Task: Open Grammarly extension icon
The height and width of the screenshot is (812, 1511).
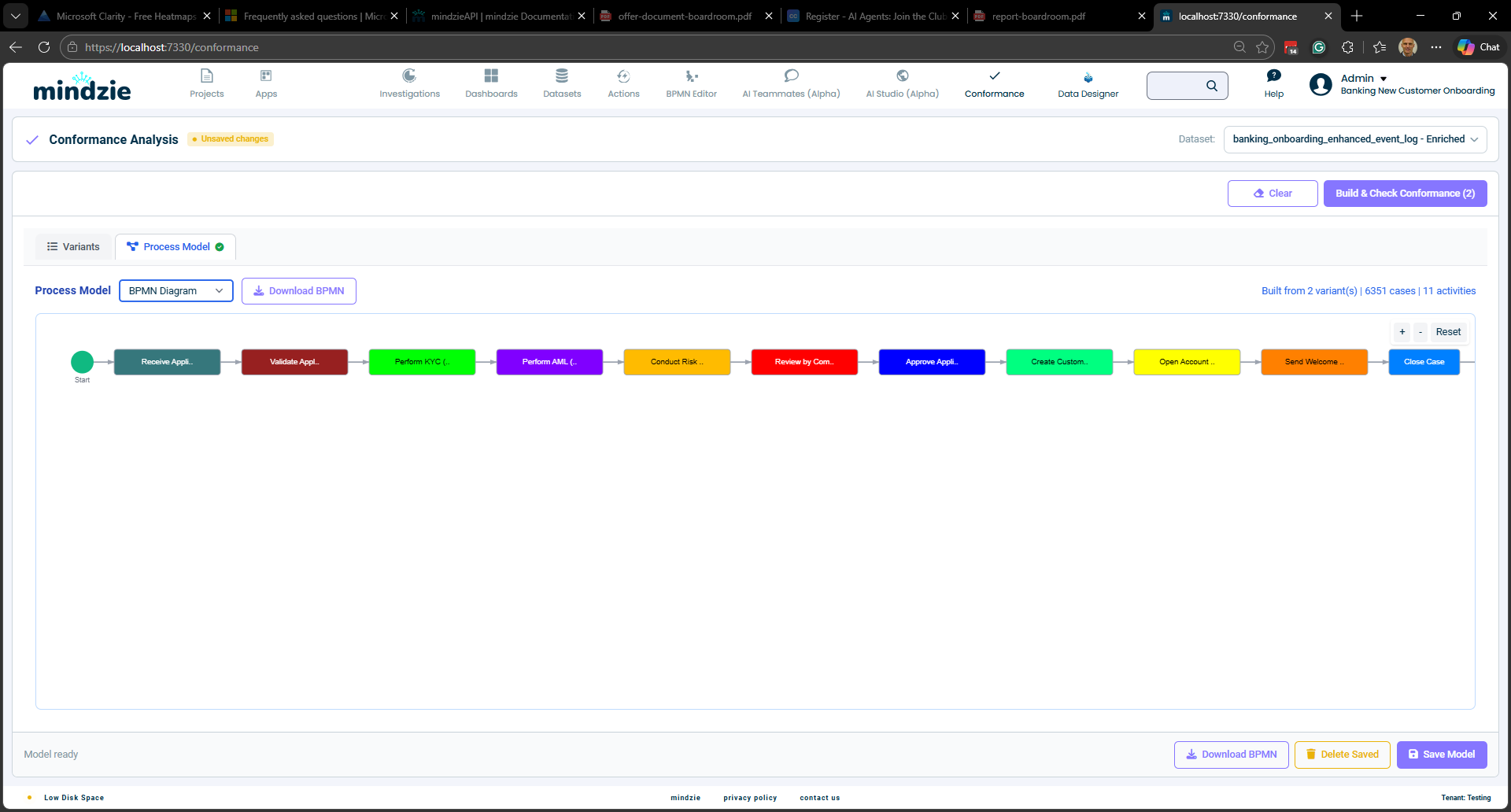Action: (1319, 47)
